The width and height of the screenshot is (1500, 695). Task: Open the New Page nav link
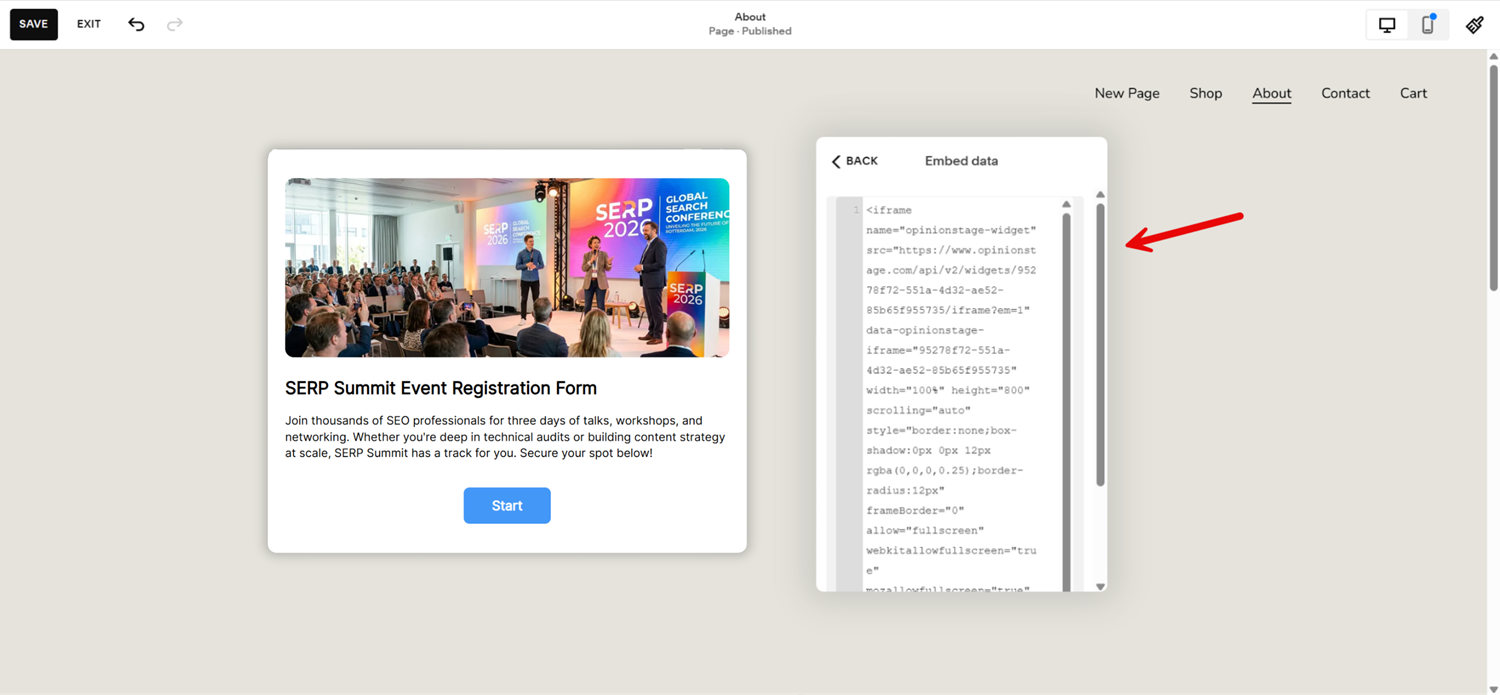click(x=1127, y=93)
